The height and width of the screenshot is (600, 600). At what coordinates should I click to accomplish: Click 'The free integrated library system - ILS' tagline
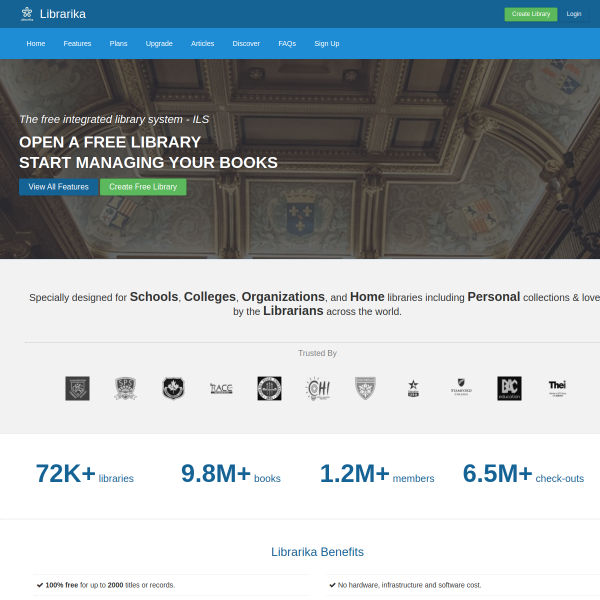click(x=114, y=119)
